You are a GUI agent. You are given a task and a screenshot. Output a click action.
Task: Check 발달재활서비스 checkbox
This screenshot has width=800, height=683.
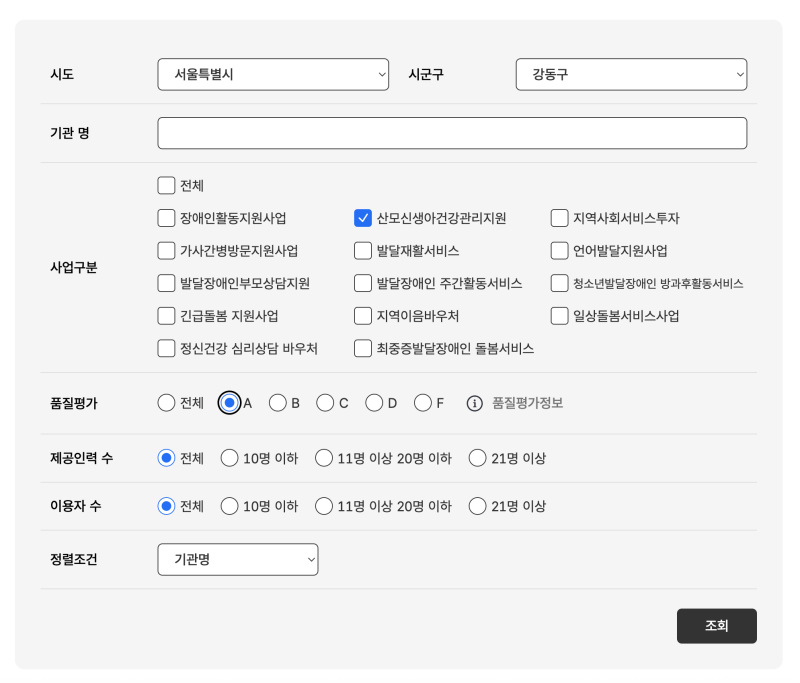click(363, 251)
